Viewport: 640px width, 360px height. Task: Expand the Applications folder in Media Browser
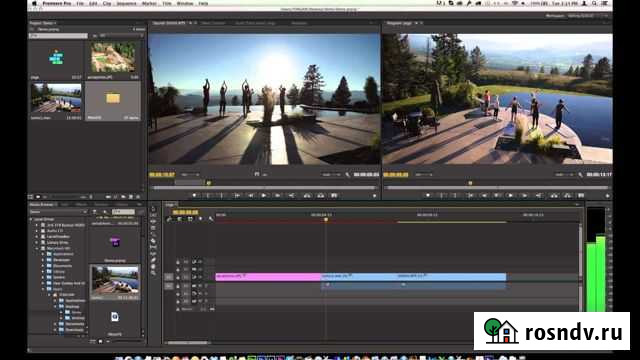[x=43, y=254]
